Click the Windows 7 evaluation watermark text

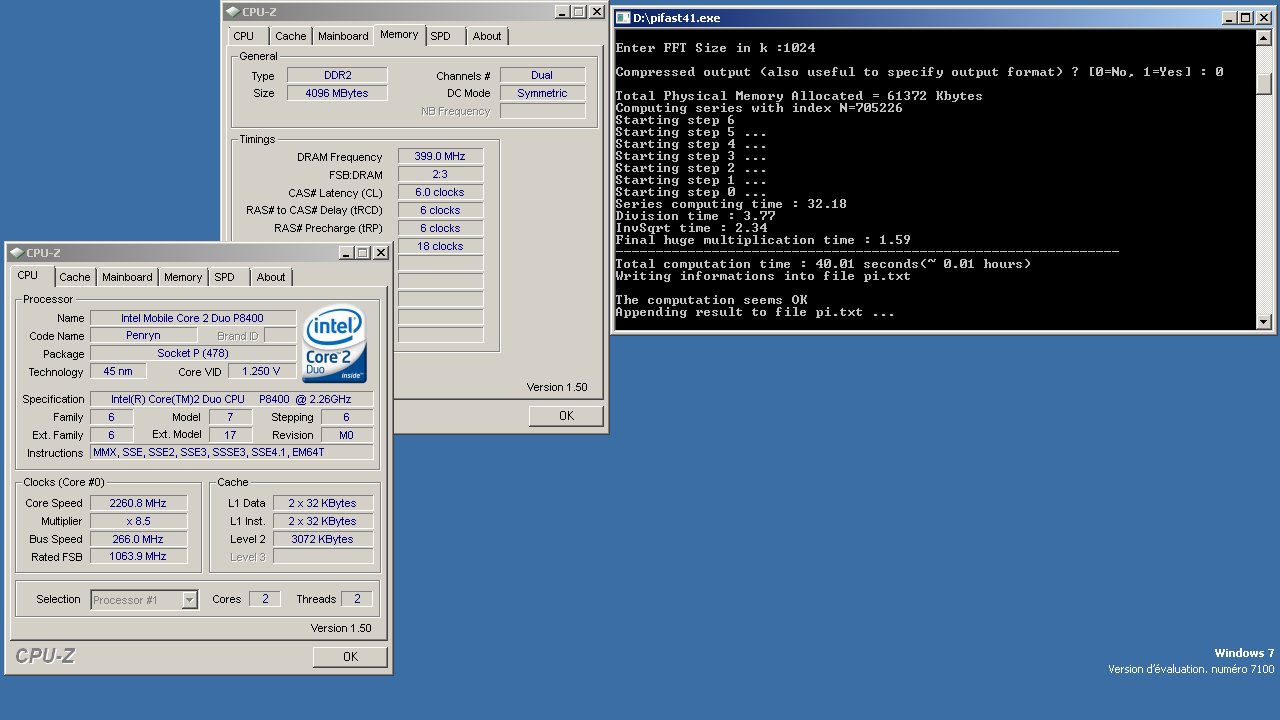coord(1190,661)
